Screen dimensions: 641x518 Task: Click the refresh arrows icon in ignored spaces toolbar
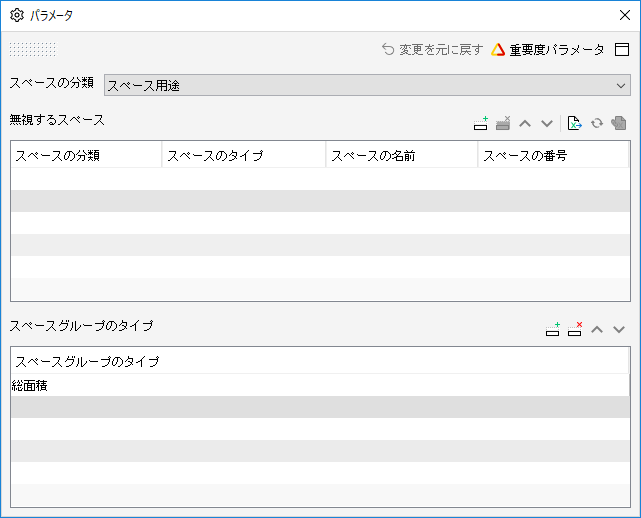pyautogui.click(x=597, y=123)
